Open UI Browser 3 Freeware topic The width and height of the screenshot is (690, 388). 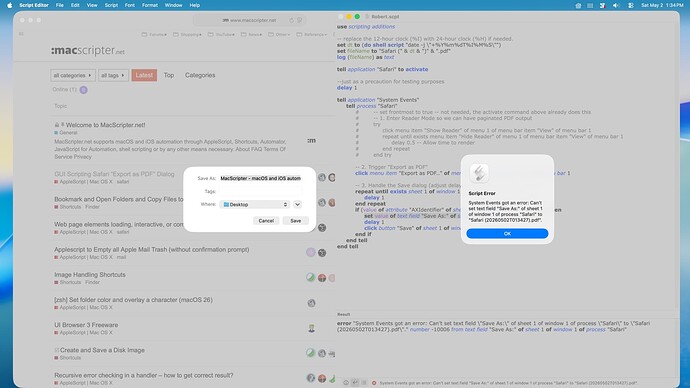point(86,325)
